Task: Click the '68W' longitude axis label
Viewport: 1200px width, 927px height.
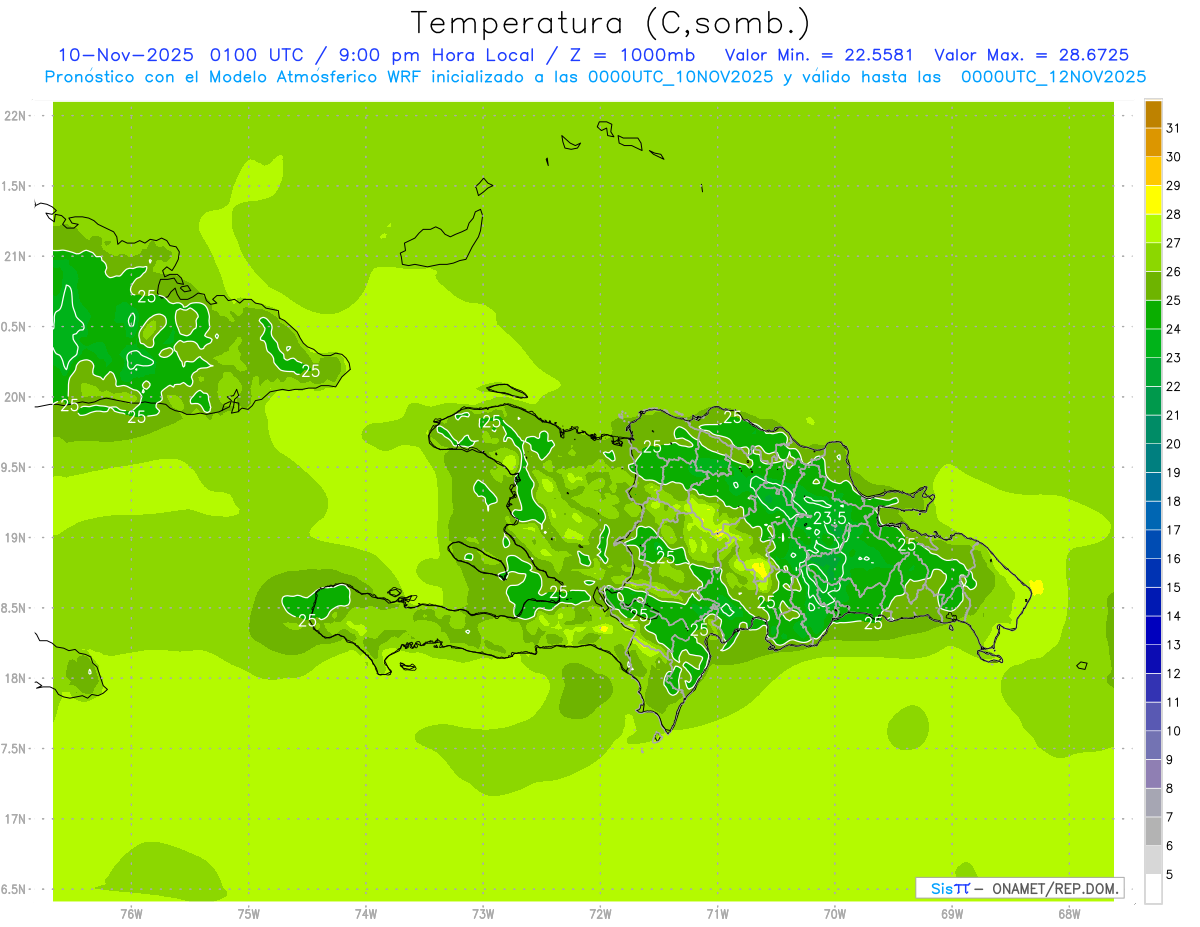Action: point(1069,914)
